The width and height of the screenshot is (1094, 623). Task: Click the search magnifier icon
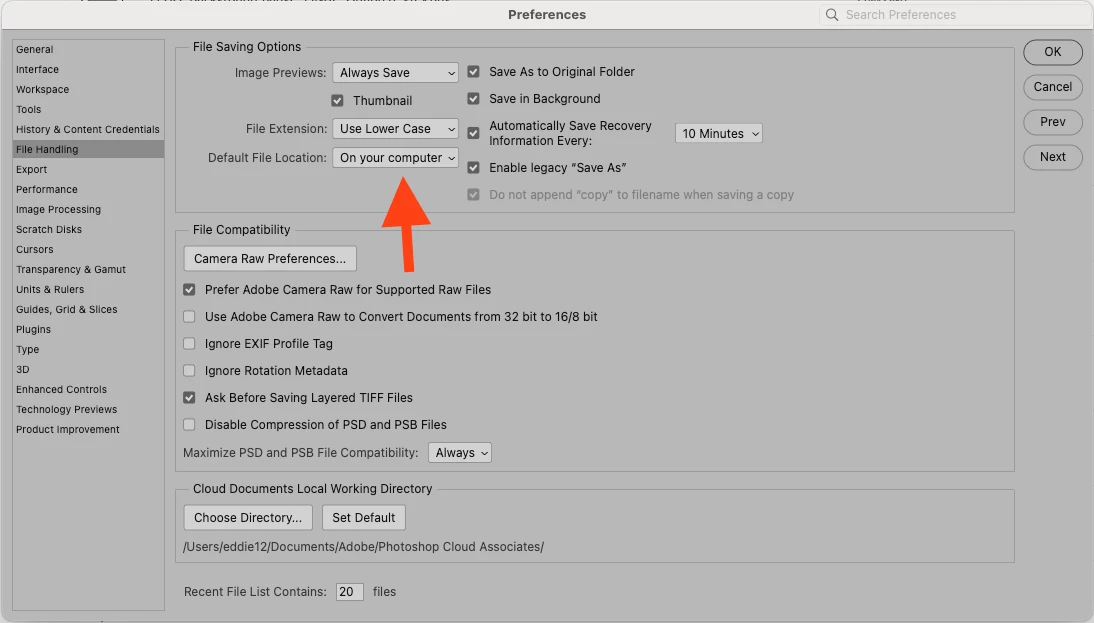click(832, 15)
